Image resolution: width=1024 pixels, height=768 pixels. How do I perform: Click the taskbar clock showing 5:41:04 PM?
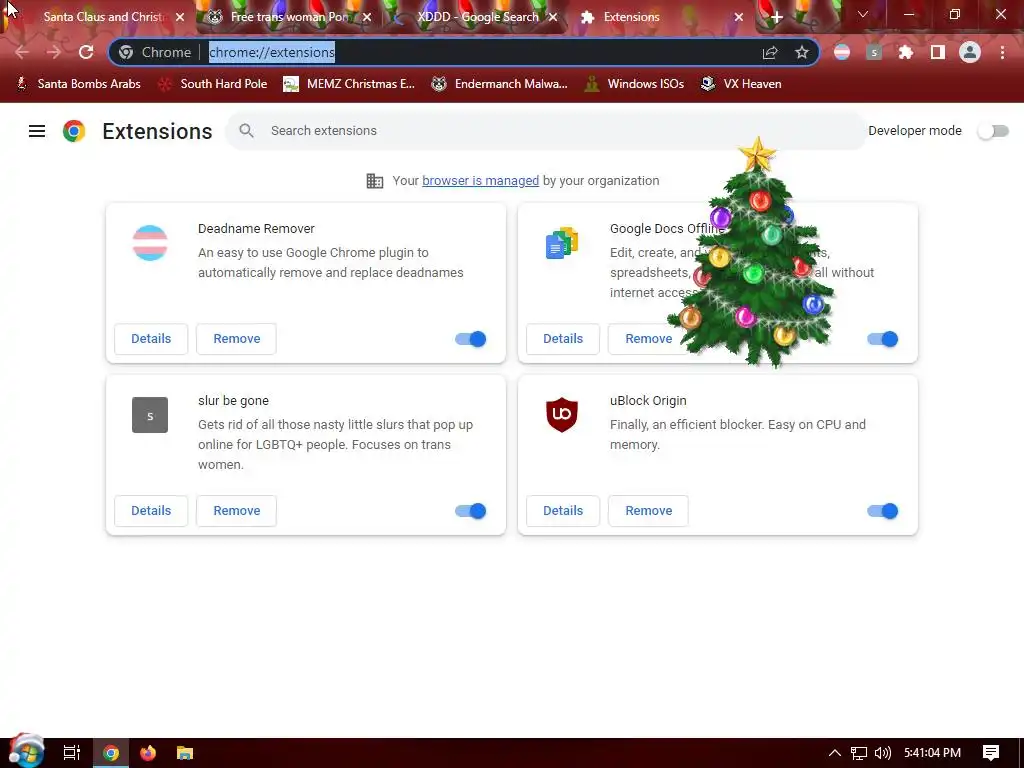(932, 753)
